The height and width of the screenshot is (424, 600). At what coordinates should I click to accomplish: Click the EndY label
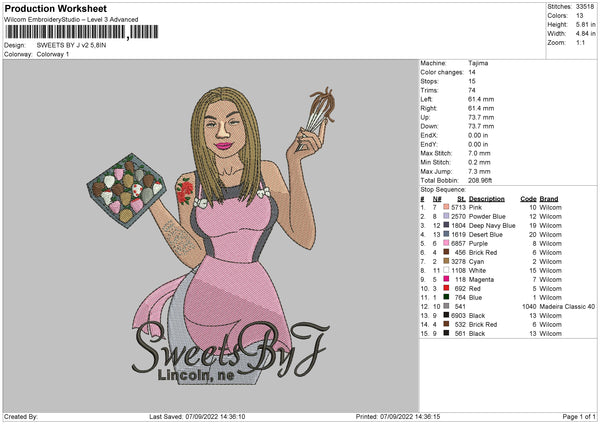click(429, 144)
